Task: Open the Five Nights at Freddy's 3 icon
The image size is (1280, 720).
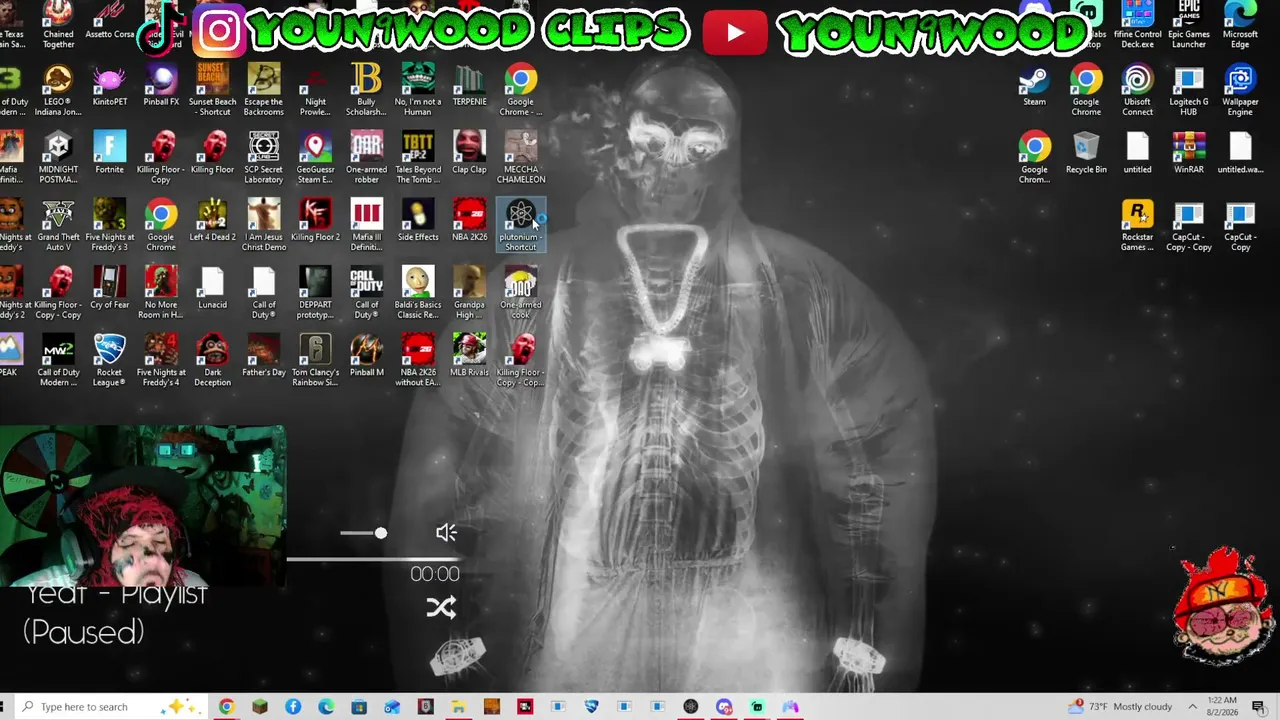Action: [110, 226]
